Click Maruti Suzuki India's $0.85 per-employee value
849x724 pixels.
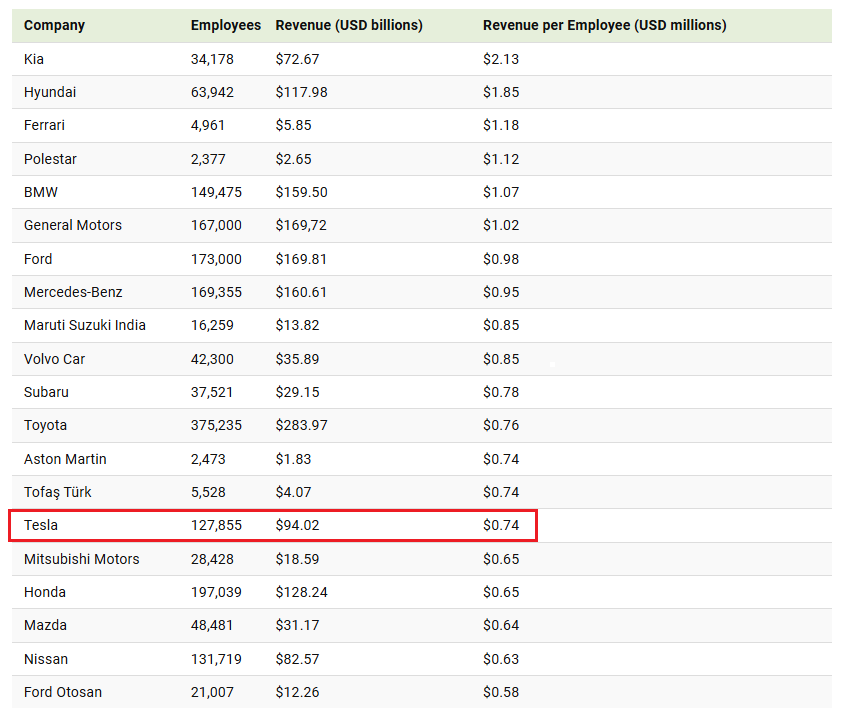(x=501, y=325)
